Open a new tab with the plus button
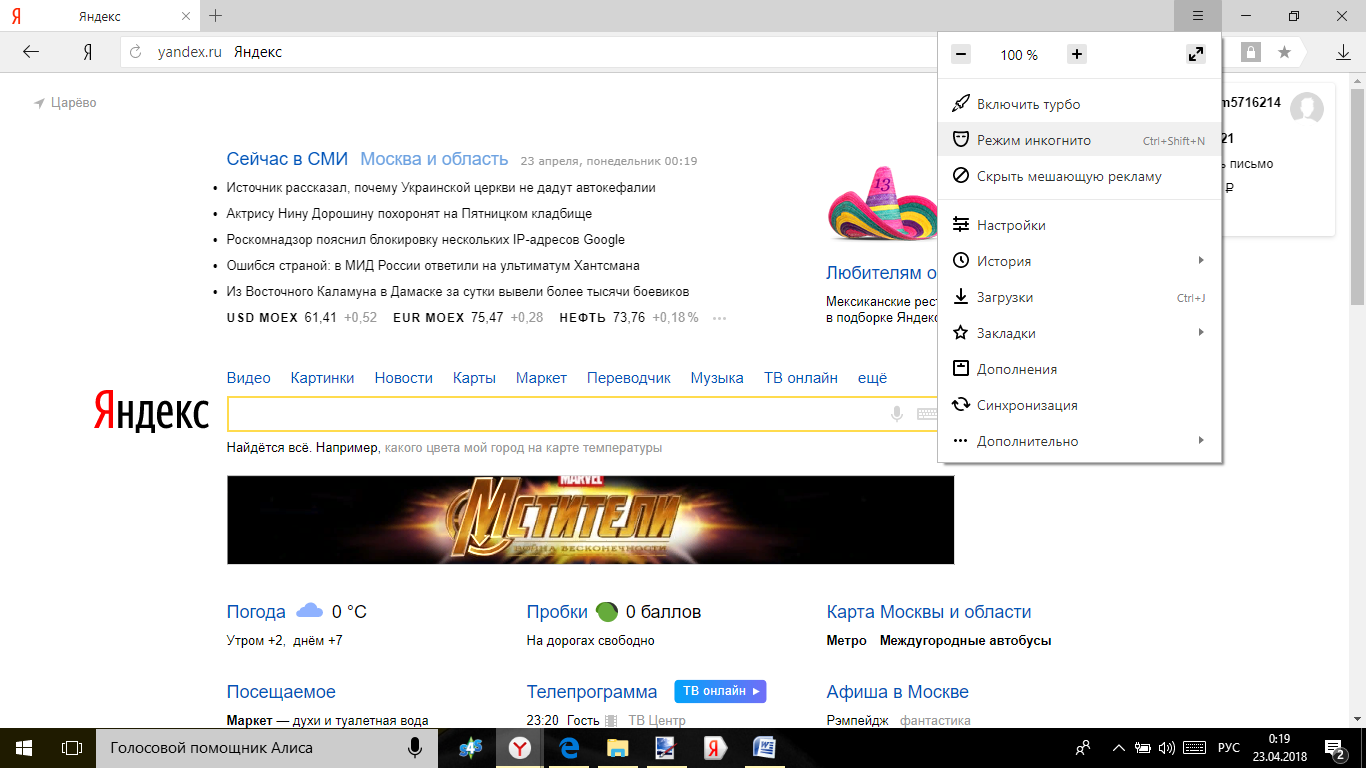This screenshot has height=768, width=1366. pos(215,16)
